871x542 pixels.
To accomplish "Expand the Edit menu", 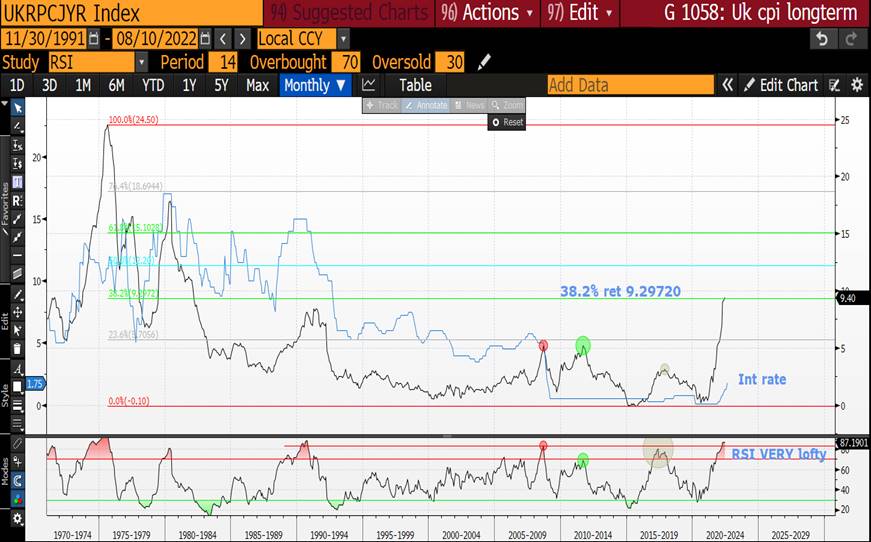I will pyautogui.click(x=580, y=12).
